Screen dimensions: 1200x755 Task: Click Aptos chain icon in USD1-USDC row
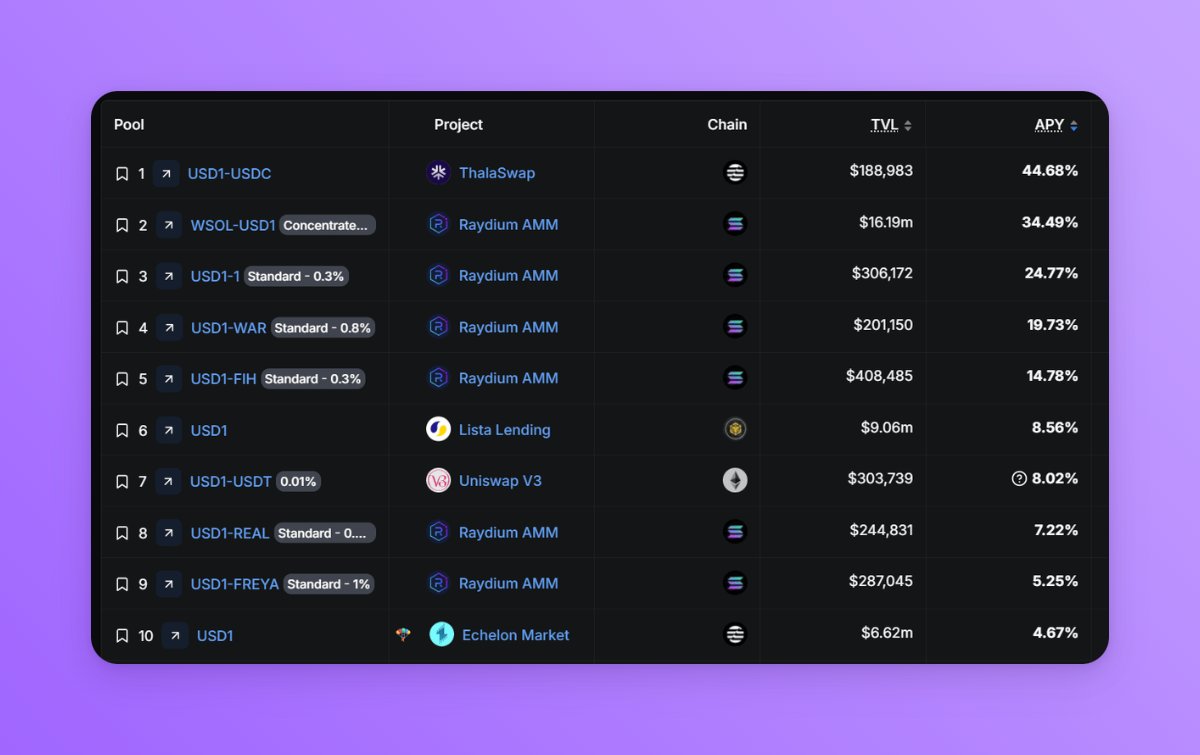click(735, 172)
